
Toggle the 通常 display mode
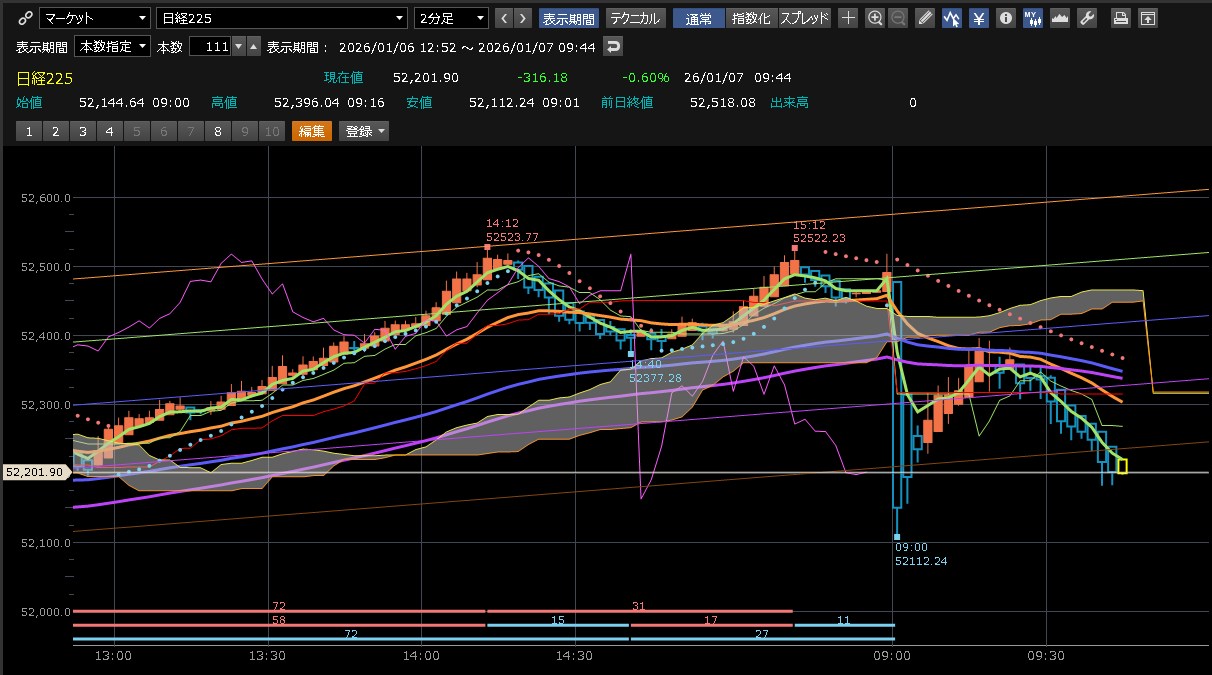698,18
